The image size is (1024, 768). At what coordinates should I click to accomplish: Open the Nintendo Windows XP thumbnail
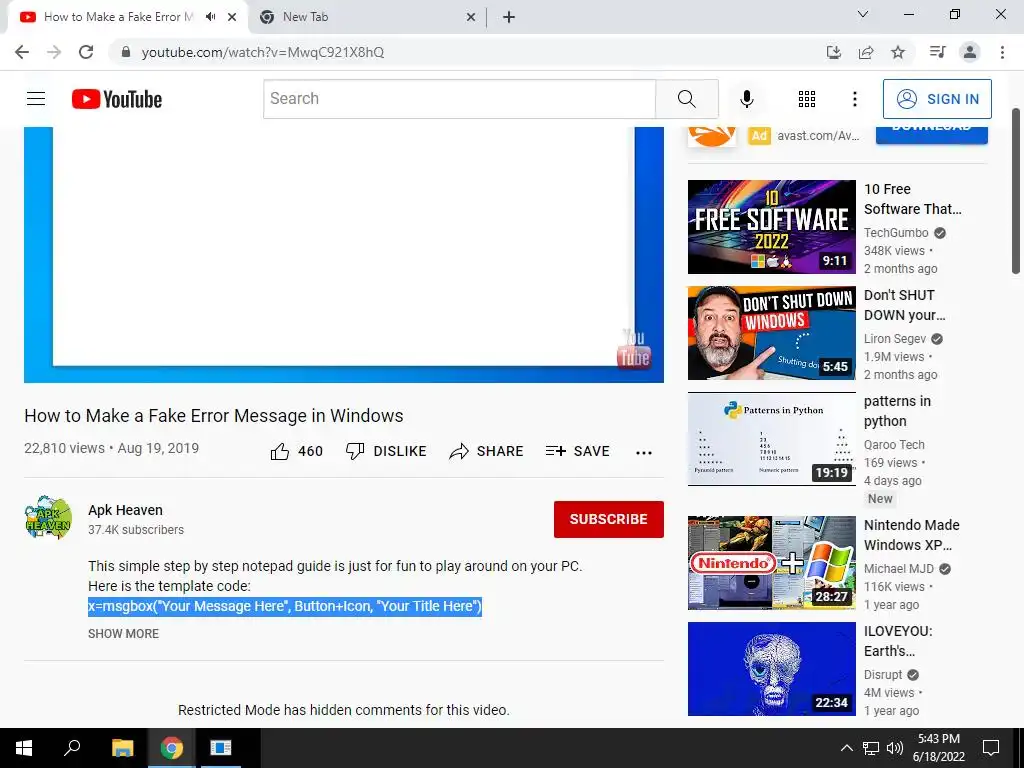[x=771, y=563]
